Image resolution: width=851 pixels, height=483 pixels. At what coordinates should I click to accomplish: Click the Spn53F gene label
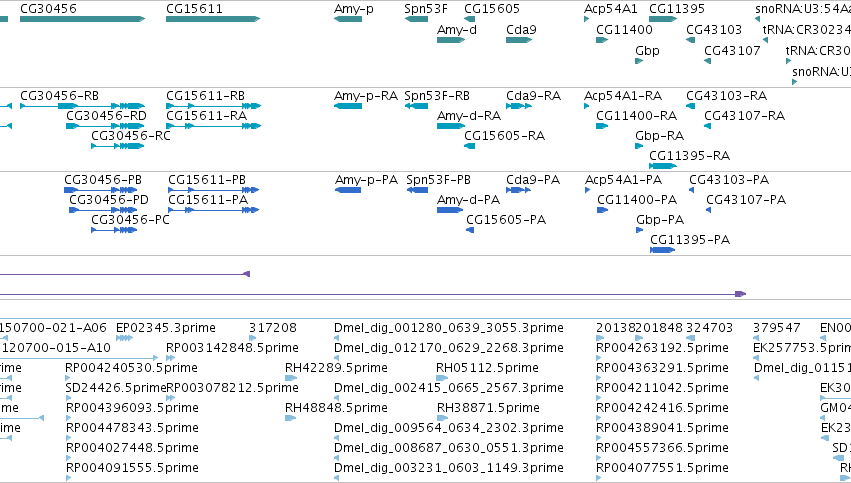(x=426, y=9)
